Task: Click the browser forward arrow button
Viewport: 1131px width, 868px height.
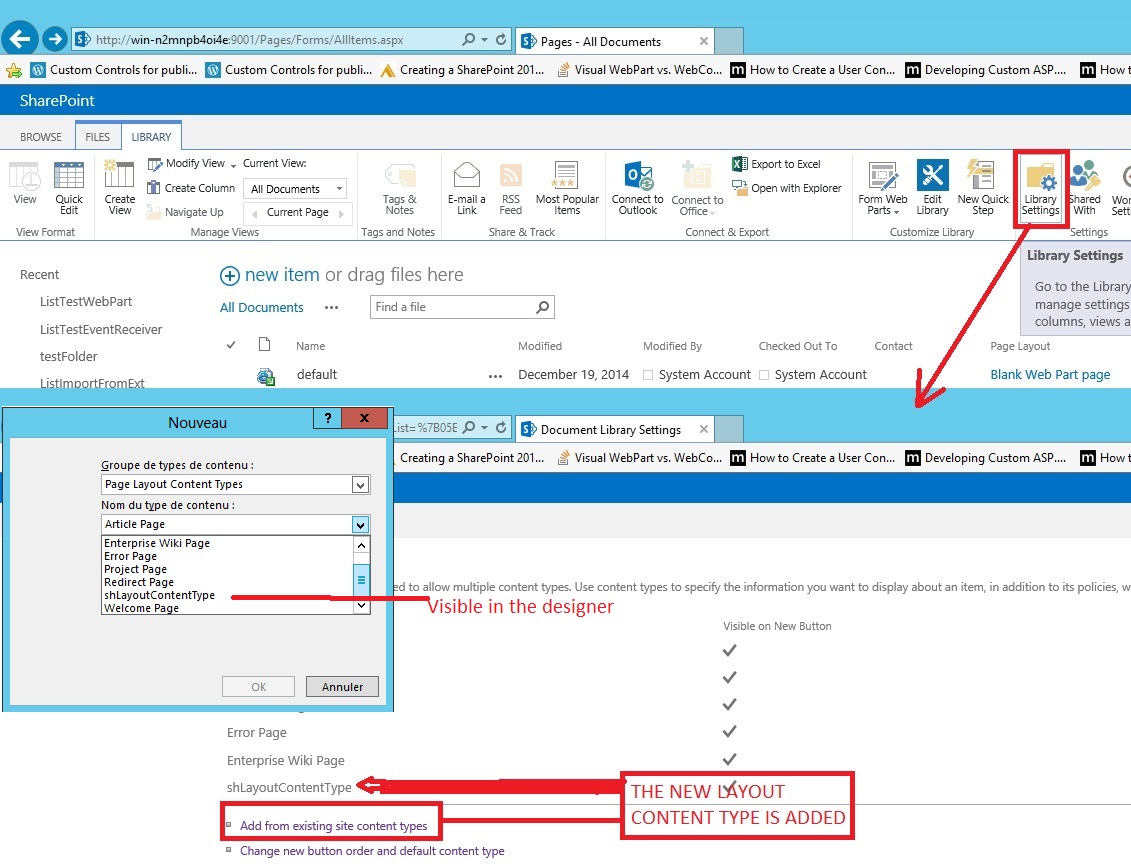Action: [x=55, y=39]
